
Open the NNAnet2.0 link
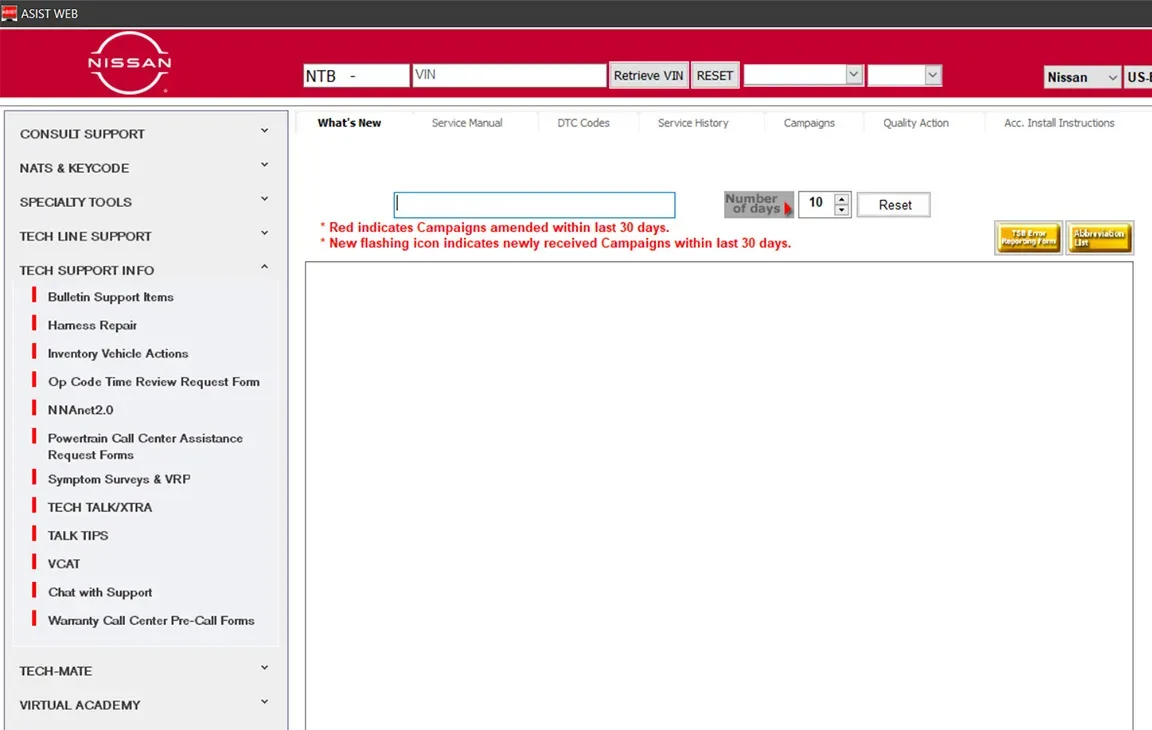[80, 410]
